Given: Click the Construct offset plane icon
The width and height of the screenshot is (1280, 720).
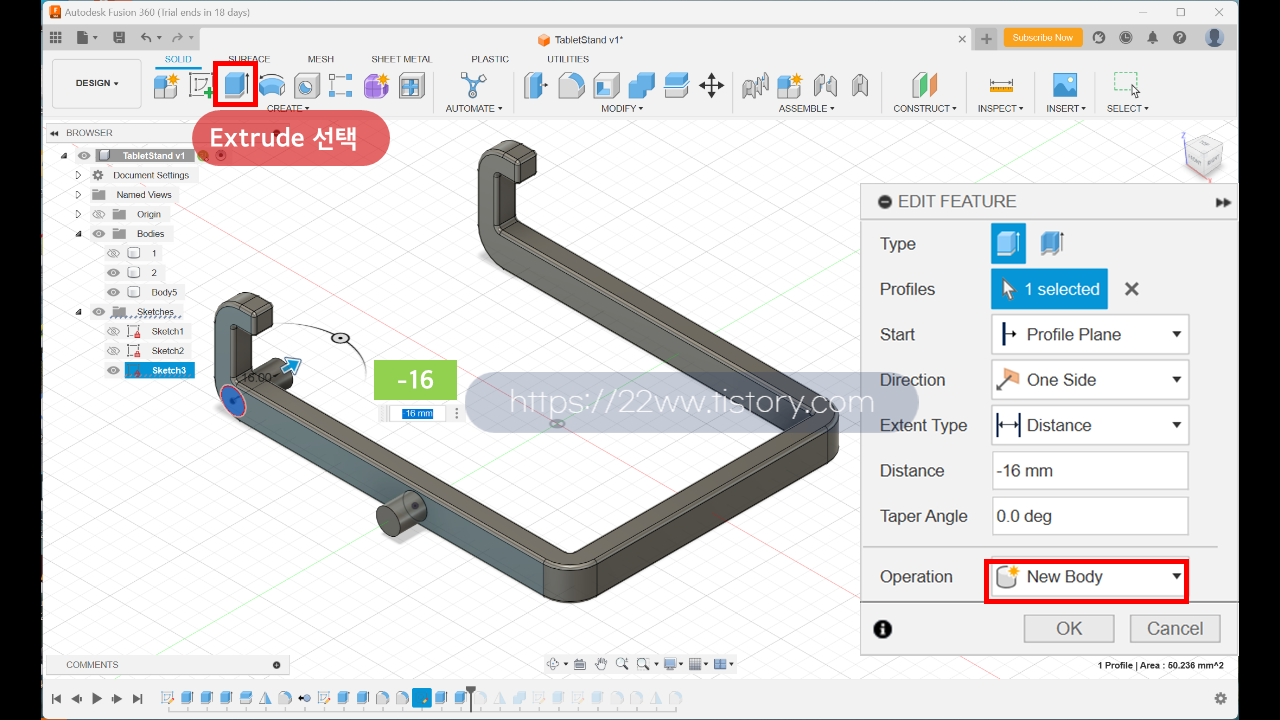Looking at the screenshot, I should [x=925, y=85].
